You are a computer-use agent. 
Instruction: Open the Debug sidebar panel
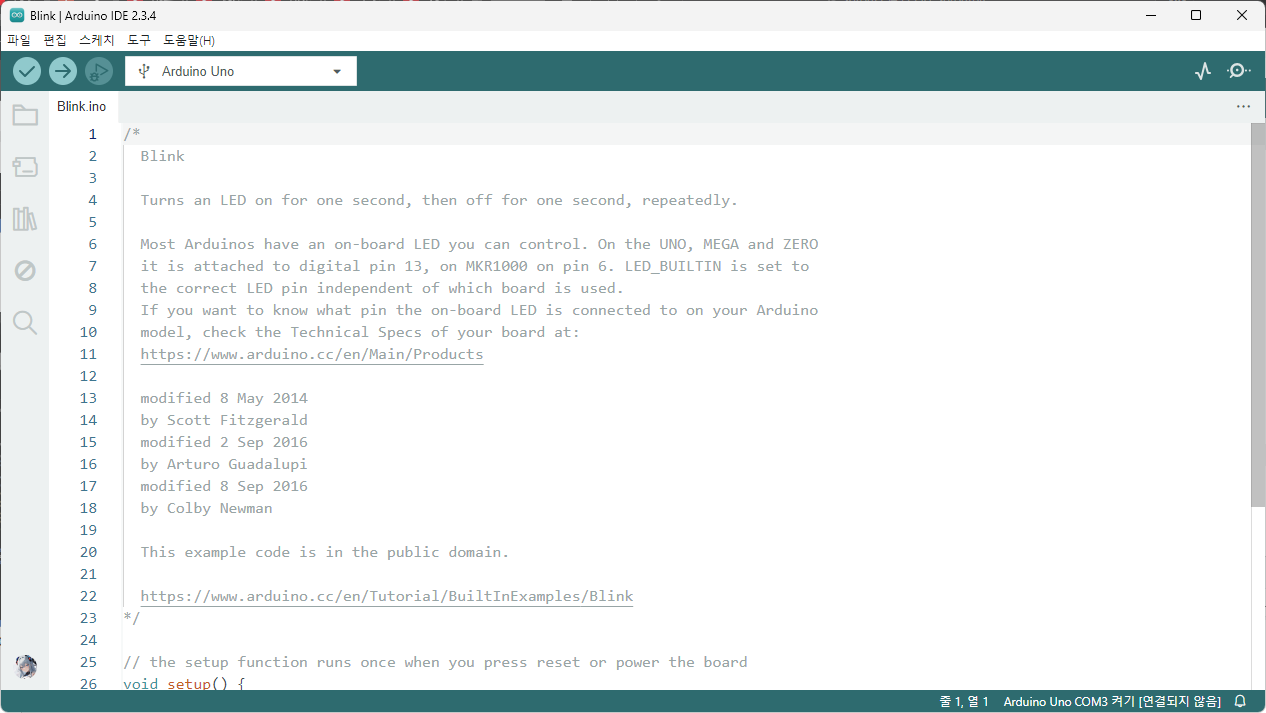[25, 271]
